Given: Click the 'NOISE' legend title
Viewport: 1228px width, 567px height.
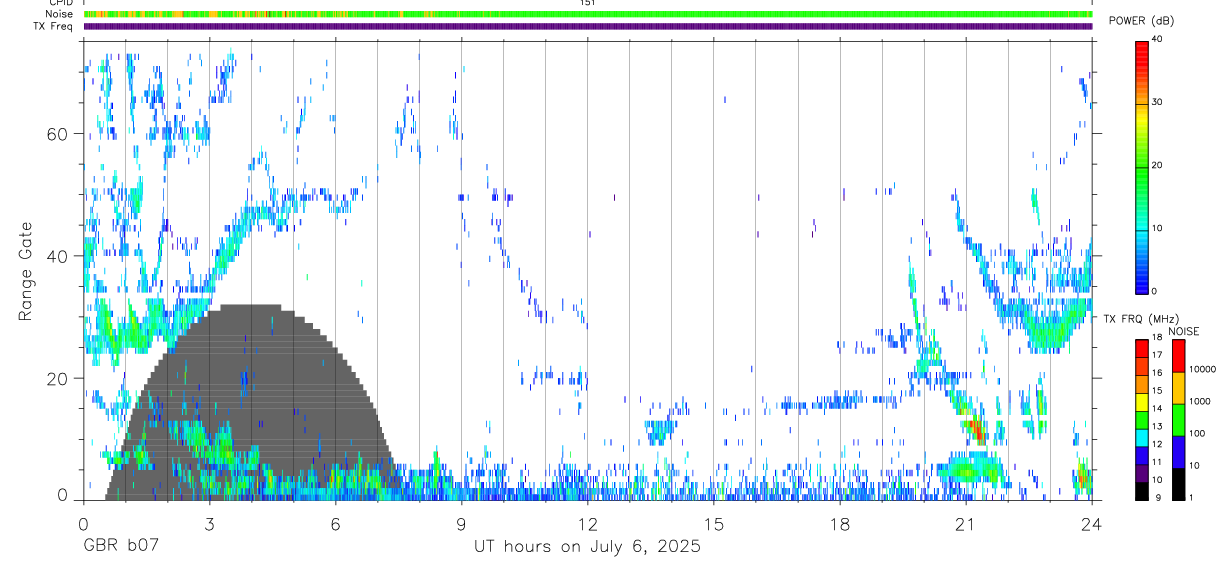Looking at the screenshot, I should [x=1183, y=331].
